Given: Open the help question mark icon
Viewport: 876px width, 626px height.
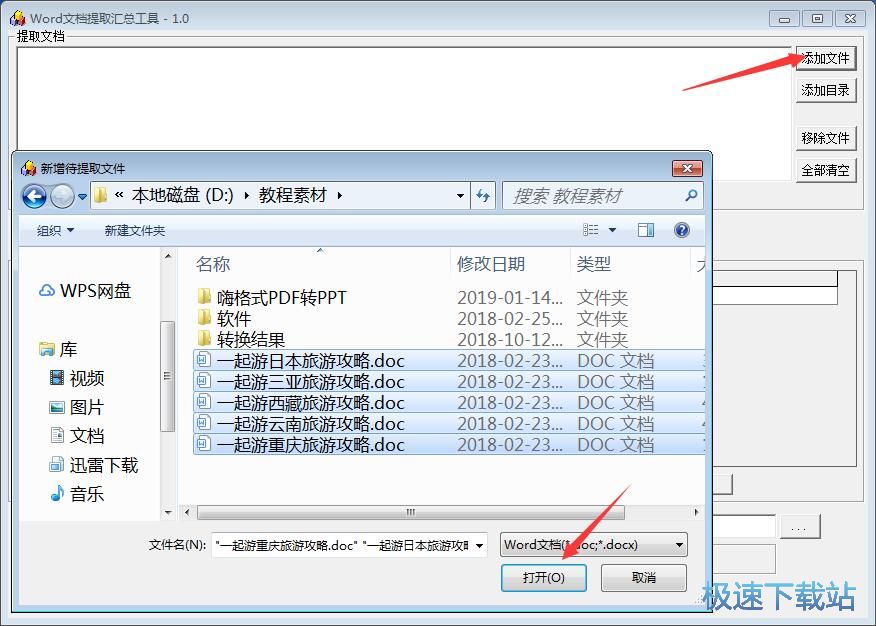Looking at the screenshot, I should pos(682,230).
